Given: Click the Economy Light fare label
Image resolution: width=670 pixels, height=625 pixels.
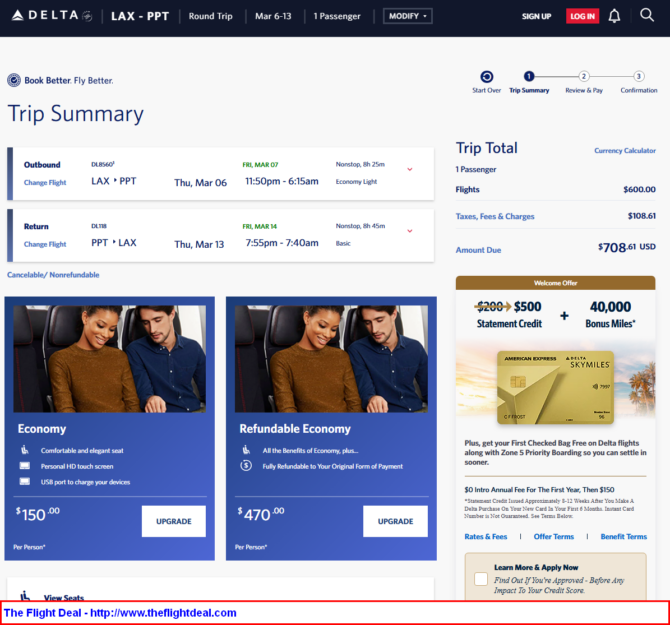Looking at the screenshot, I should [x=356, y=182].
